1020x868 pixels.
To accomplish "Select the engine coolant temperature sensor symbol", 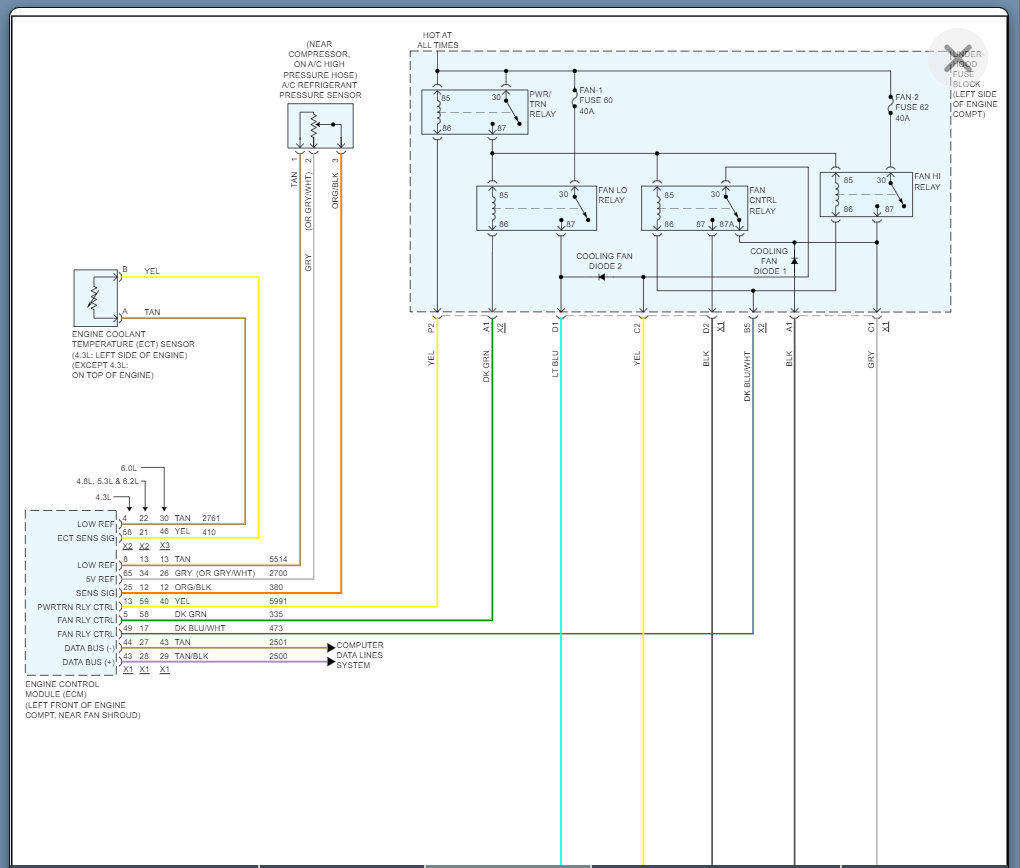I will [97, 296].
